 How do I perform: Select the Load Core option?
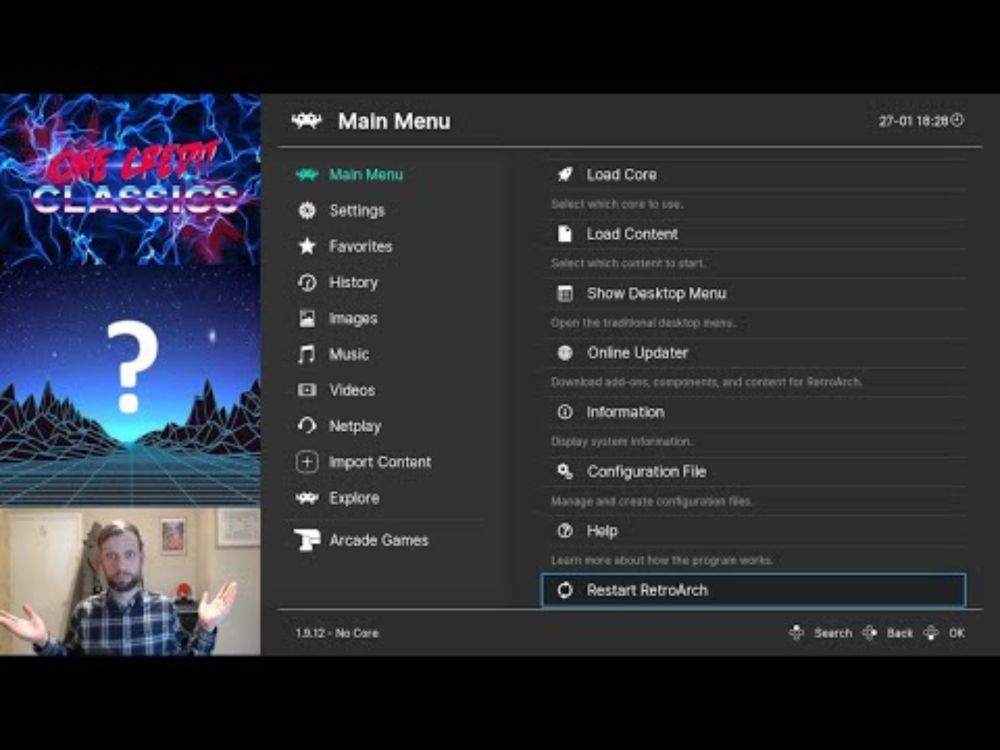[x=754, y=174]
